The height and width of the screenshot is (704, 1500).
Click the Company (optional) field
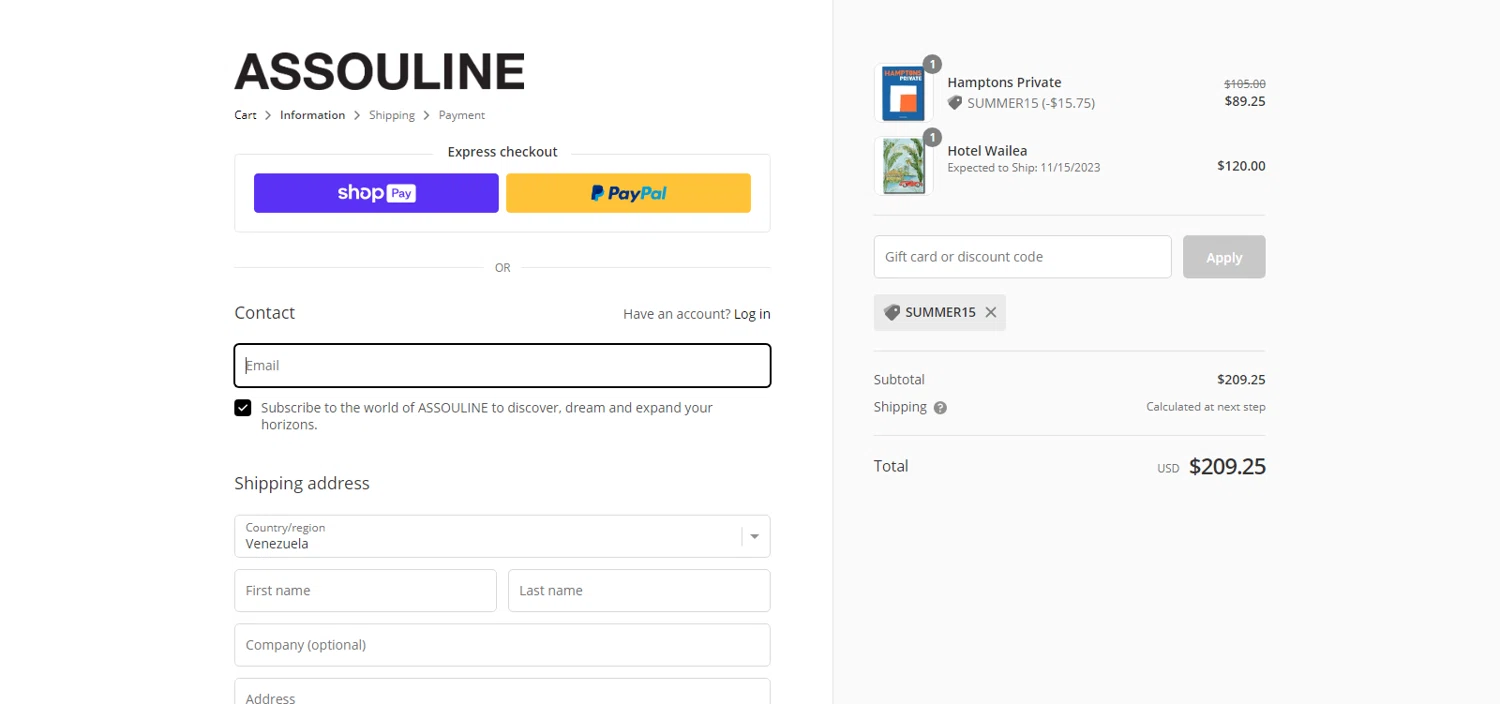coord(502,645)
